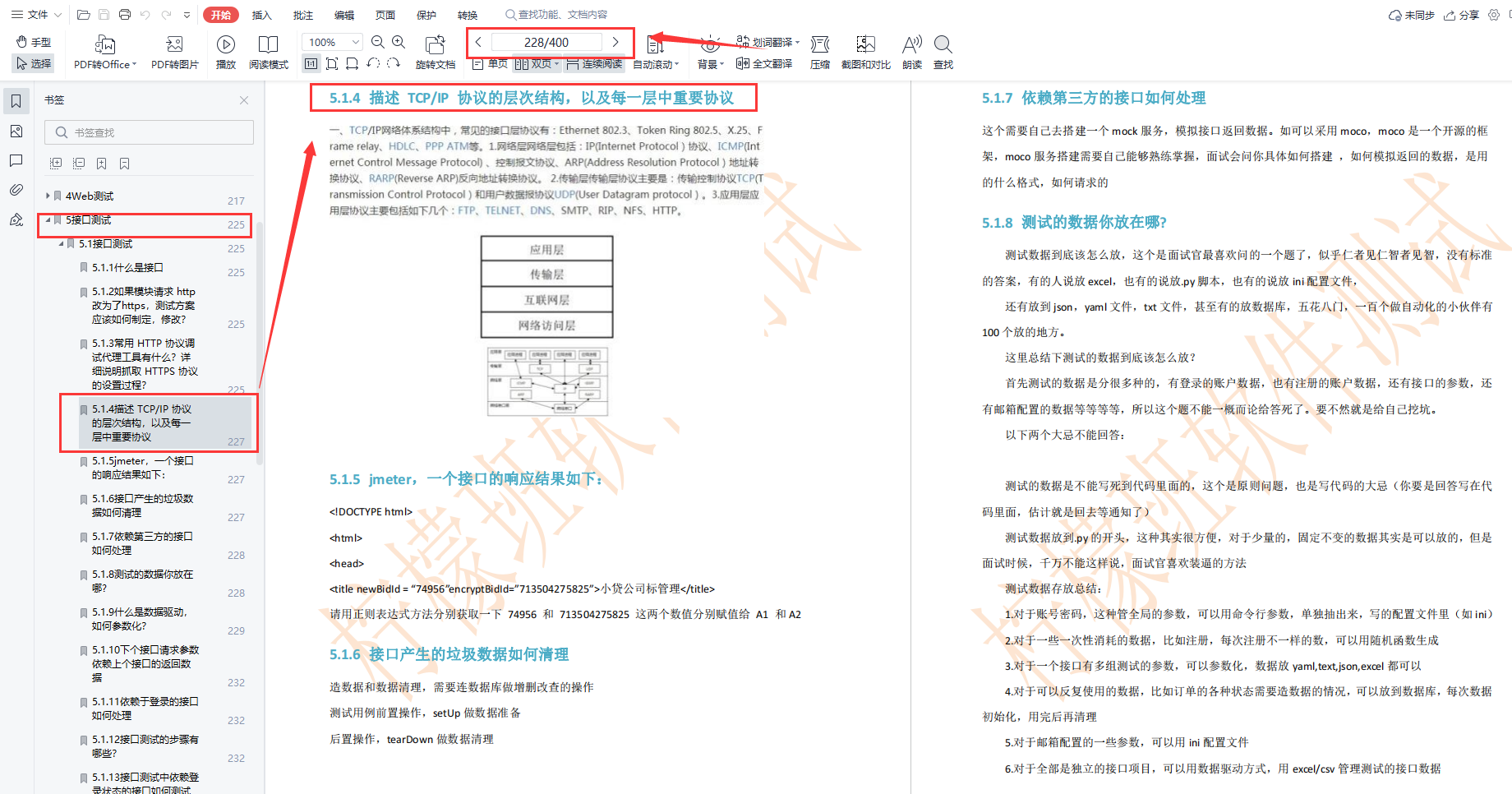Collapse all bookmarks icon
Viewport: 1512px width, 794px height.
[x=79, y=164]
